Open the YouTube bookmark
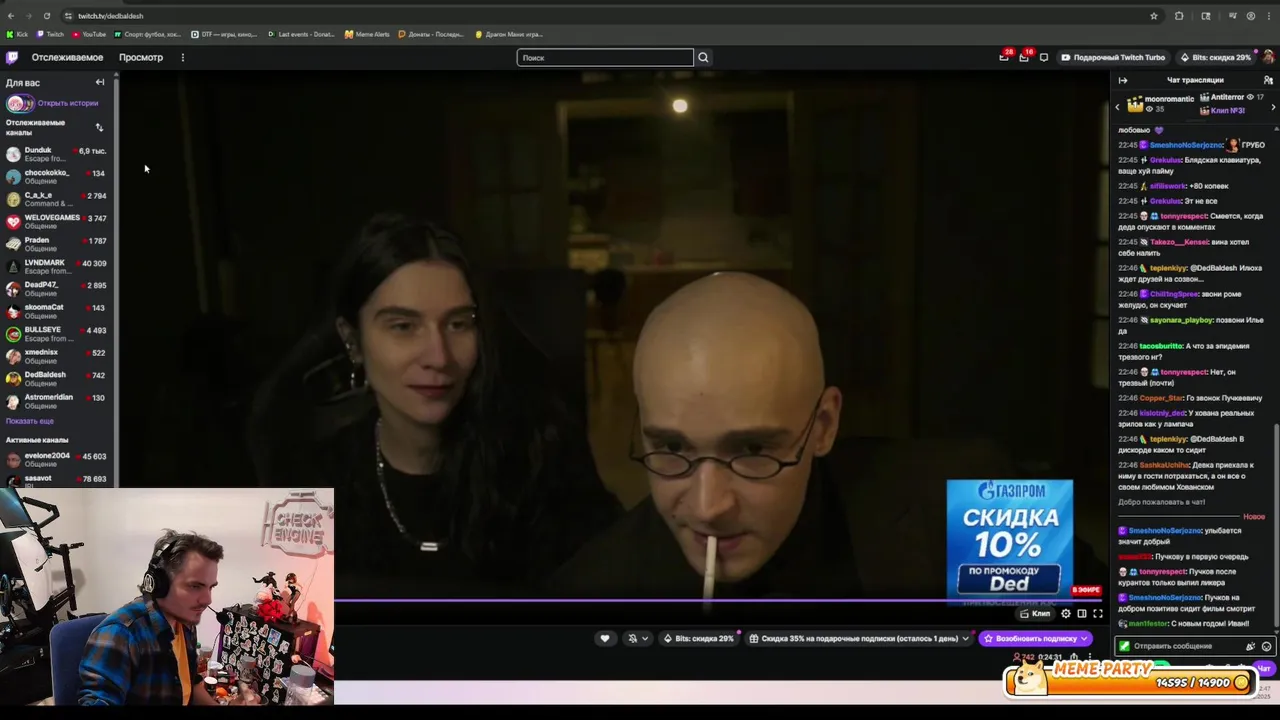Image resolution: width=1280 pixels, height=720 pixels. pyautogui.click(x=90, y=34)
